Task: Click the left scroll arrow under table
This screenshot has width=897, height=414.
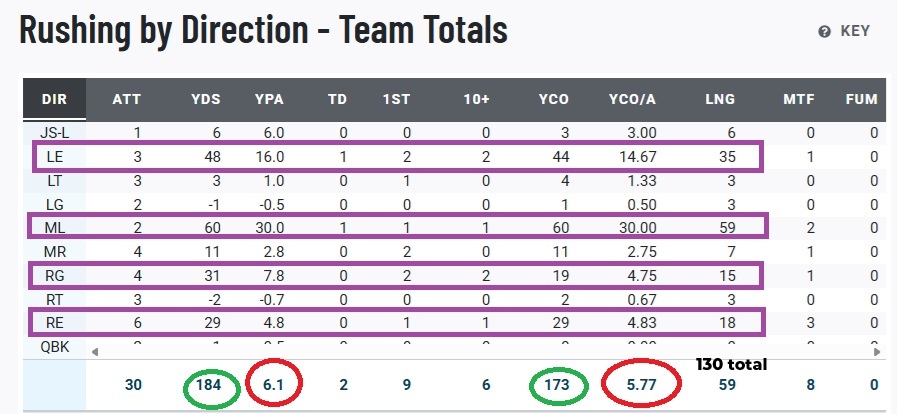Action: 95,352
